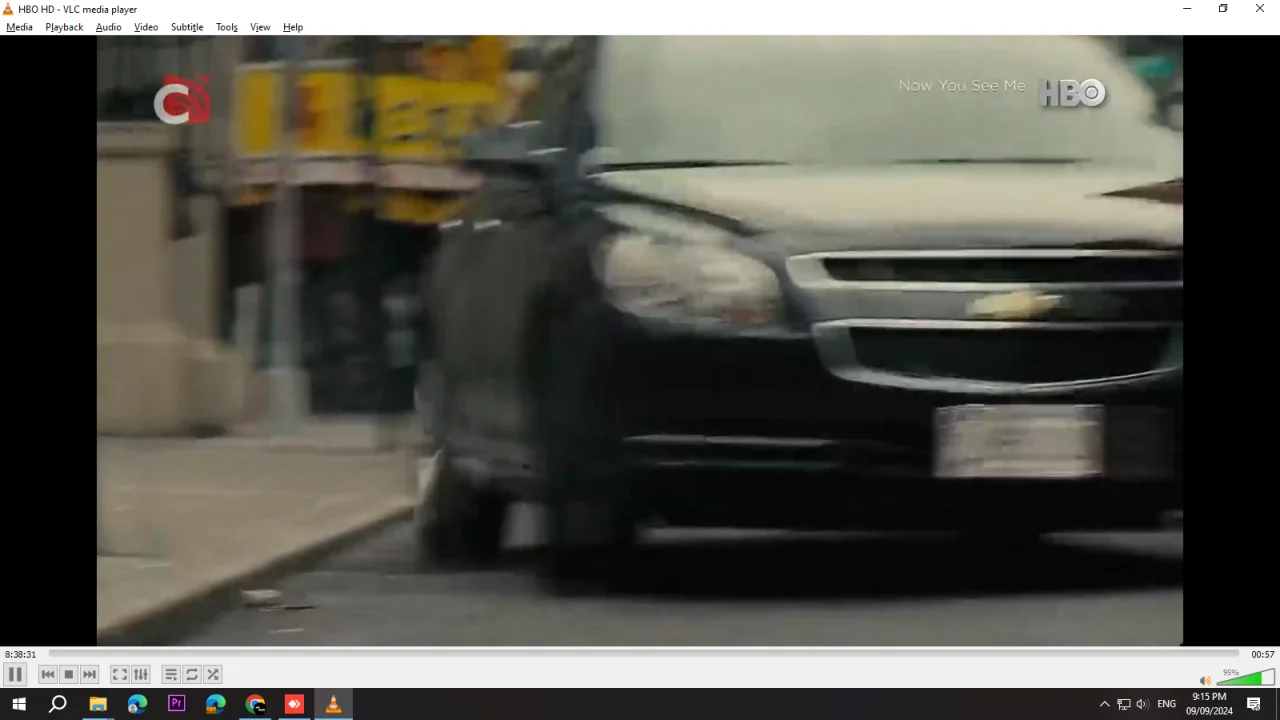Toggle elapsed time display 8:38:31

[x=20, y=654]
